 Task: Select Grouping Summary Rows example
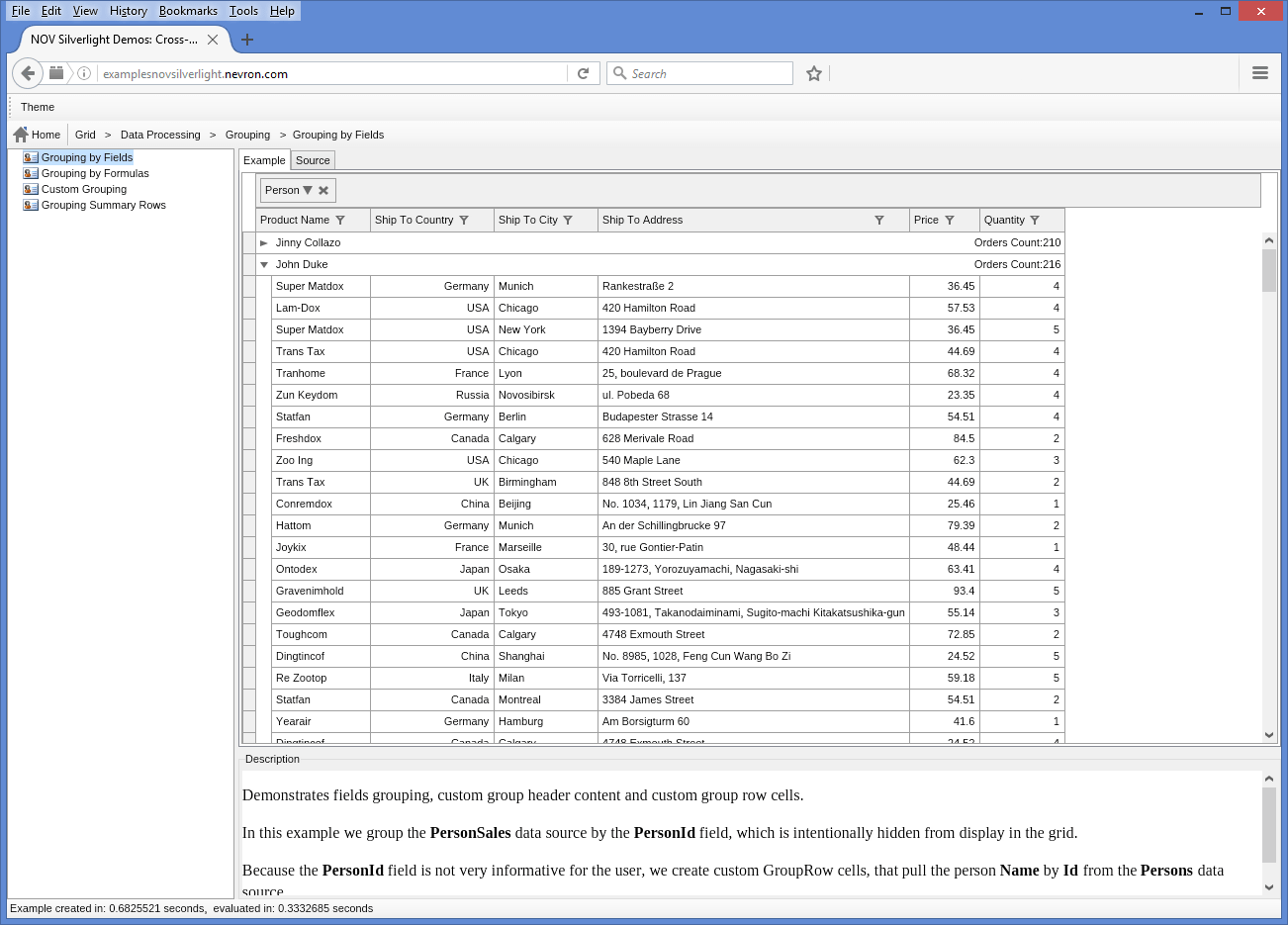tap(104, 205)
